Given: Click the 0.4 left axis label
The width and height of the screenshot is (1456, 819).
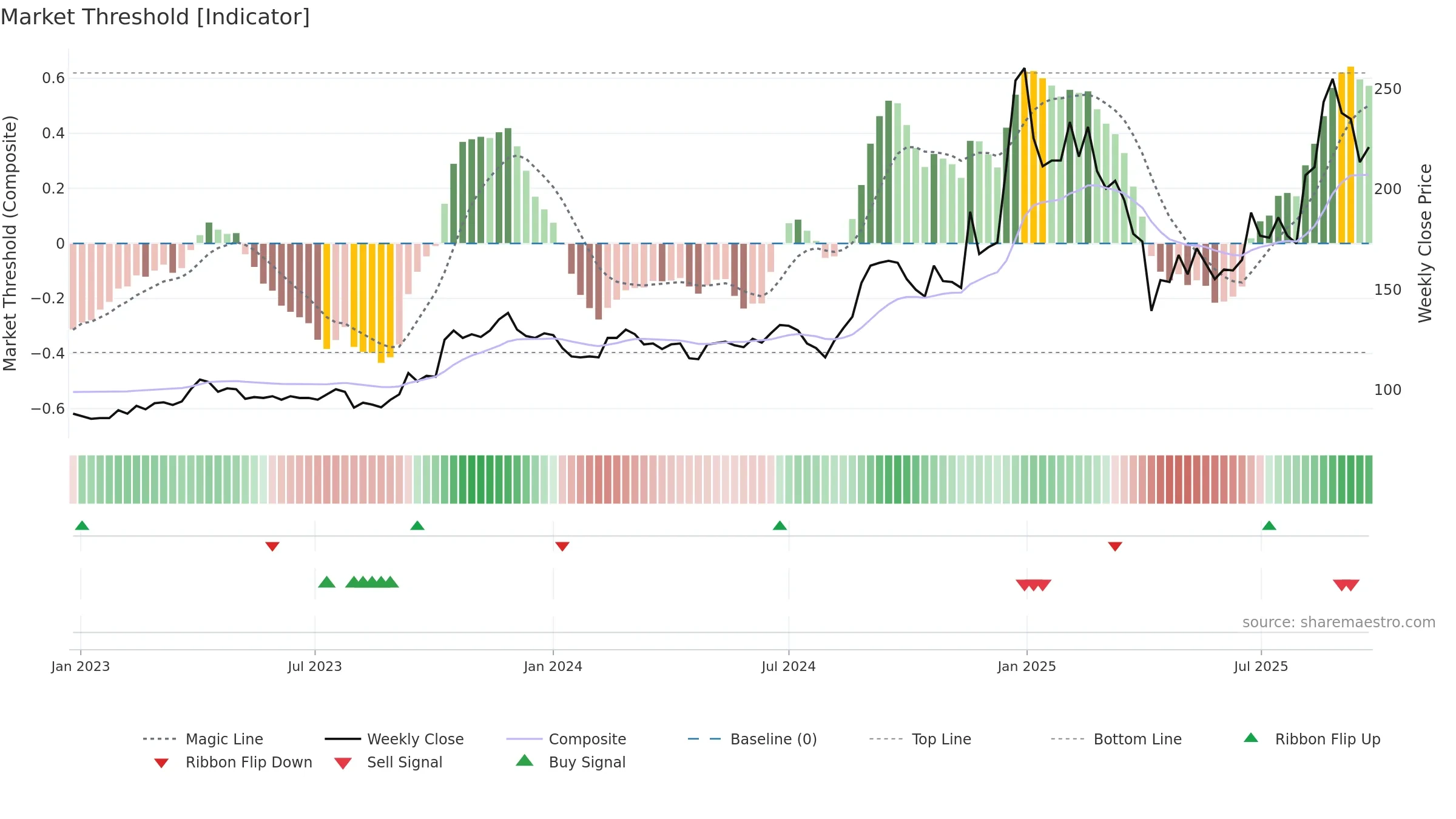Looking at the screenshot, I should click(x=53, y=133).
